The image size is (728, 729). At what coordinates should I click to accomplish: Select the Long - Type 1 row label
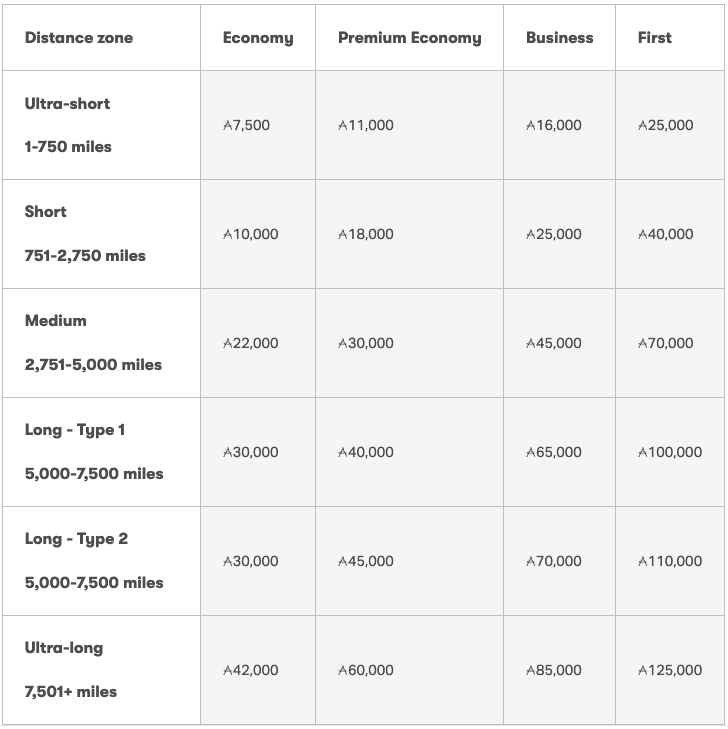pos(75,430)
